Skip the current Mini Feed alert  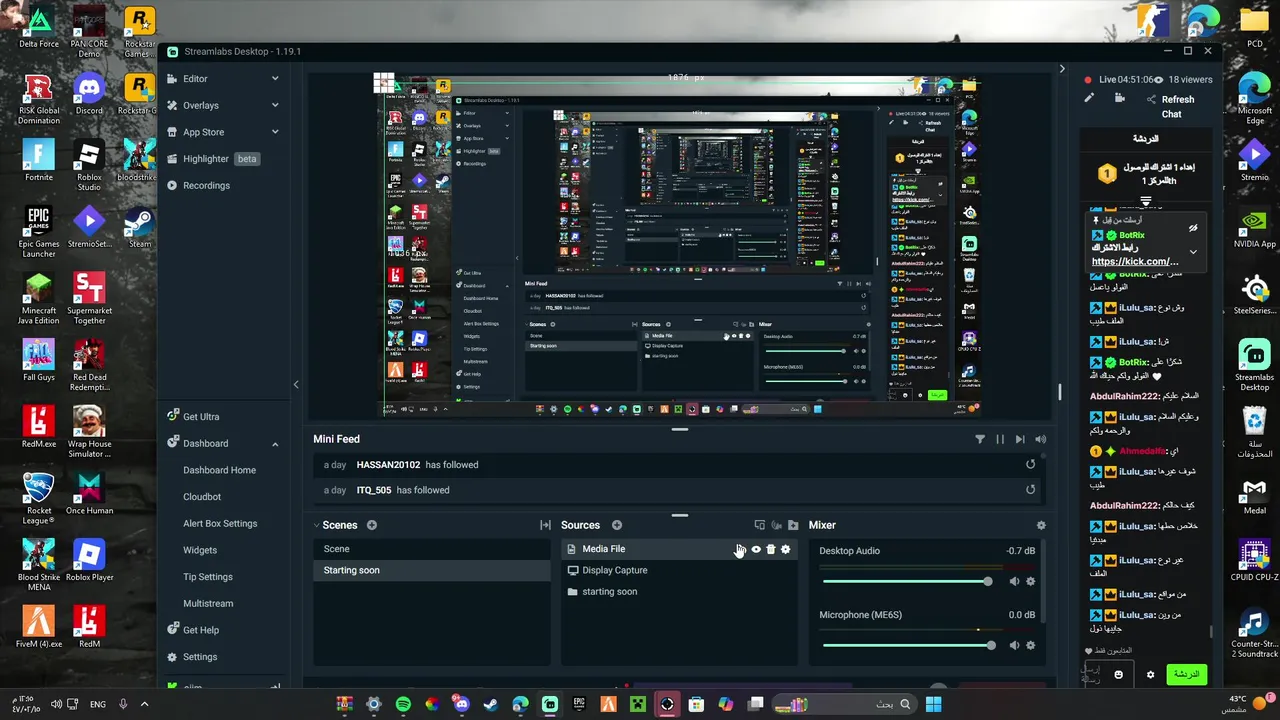[1020, 439]
